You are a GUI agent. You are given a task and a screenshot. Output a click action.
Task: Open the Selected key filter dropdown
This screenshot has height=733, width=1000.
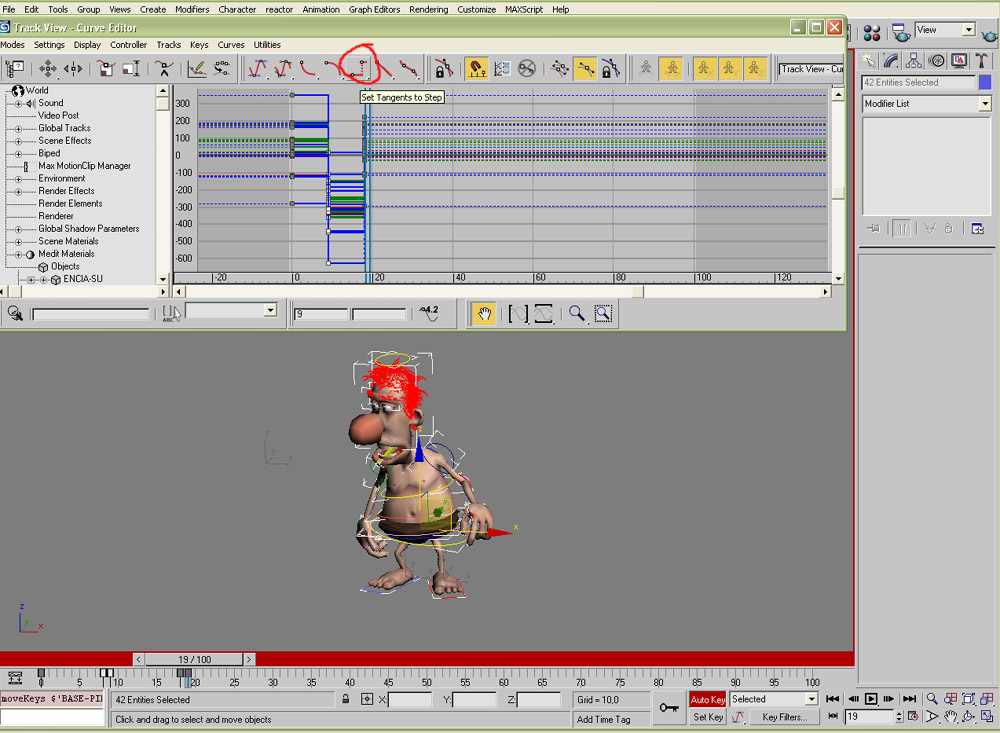pos(774,699)
